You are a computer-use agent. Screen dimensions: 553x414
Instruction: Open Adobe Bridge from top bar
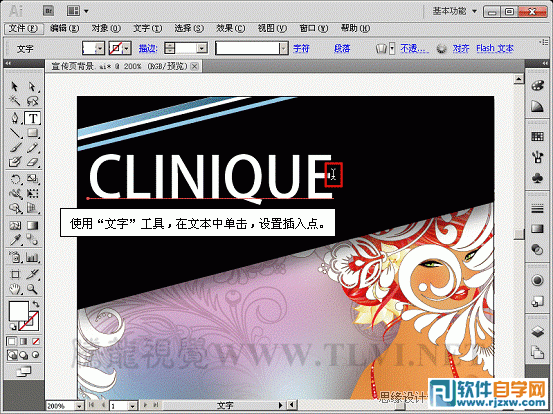pyautogui.click(x=48, y=11)
